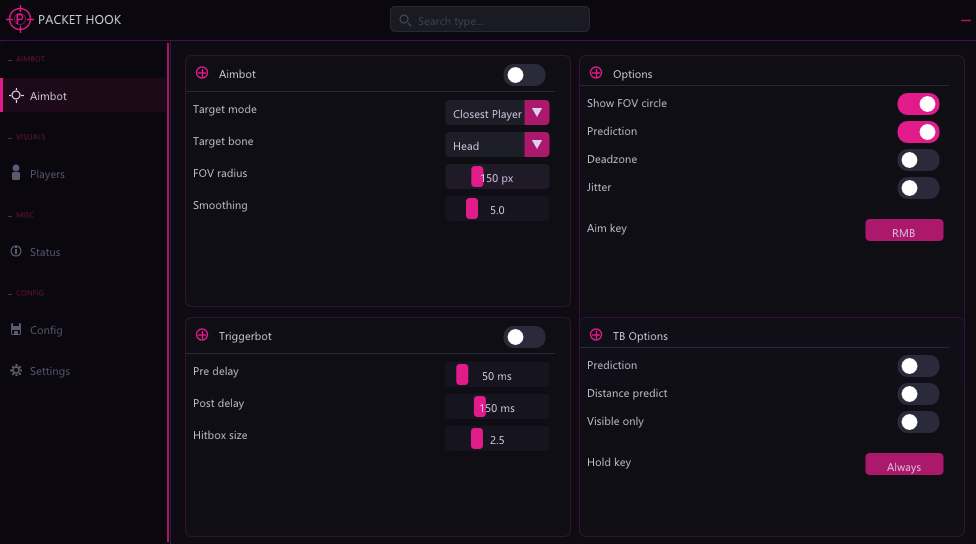The width and height of the screenshot is (976, 544).
Task: Click the Packet Hook crosshair logo
Action: click(19, 19)
